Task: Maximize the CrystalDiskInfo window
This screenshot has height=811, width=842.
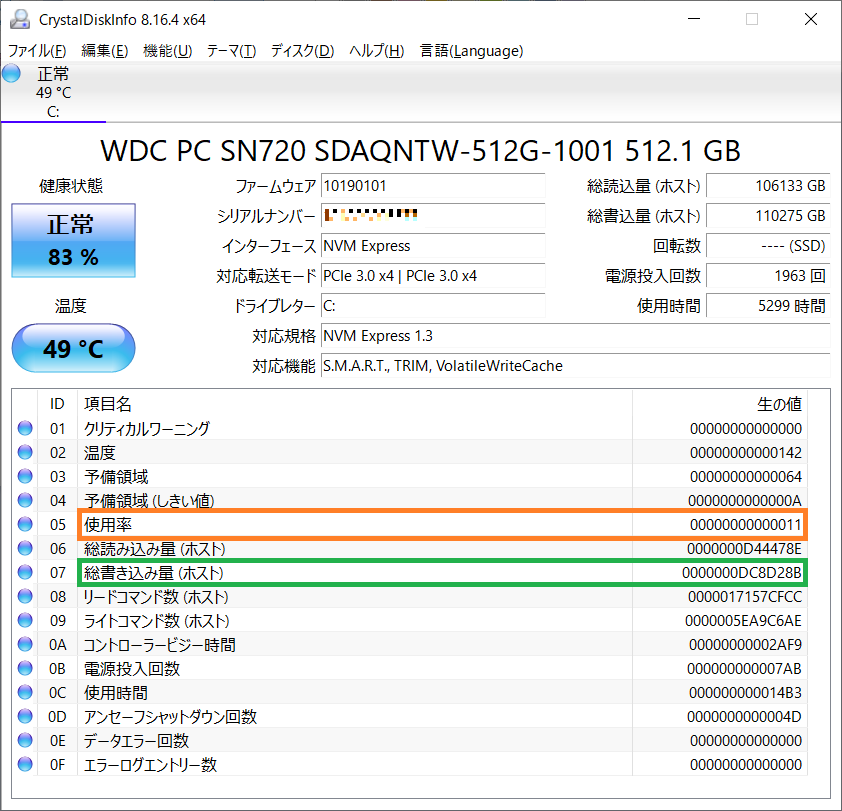Action: pos(752,19)
